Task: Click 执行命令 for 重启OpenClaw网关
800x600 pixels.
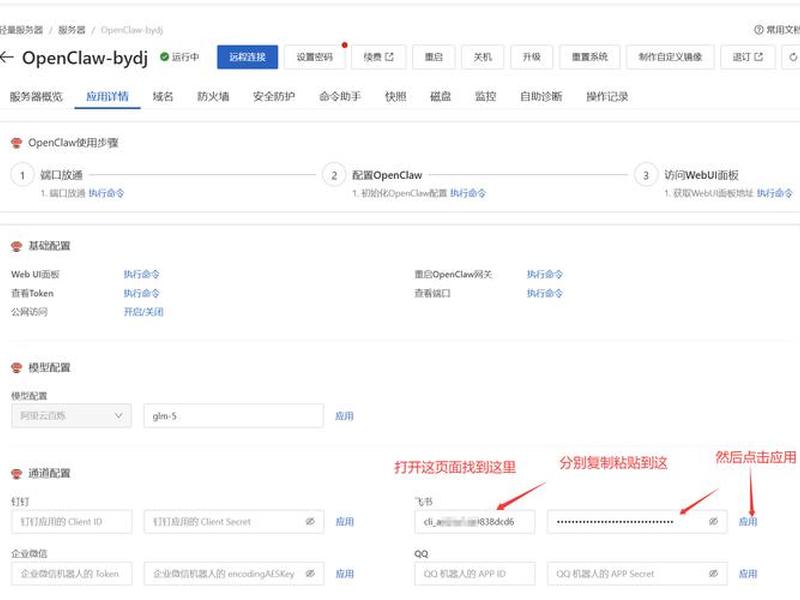Action: 544,274
